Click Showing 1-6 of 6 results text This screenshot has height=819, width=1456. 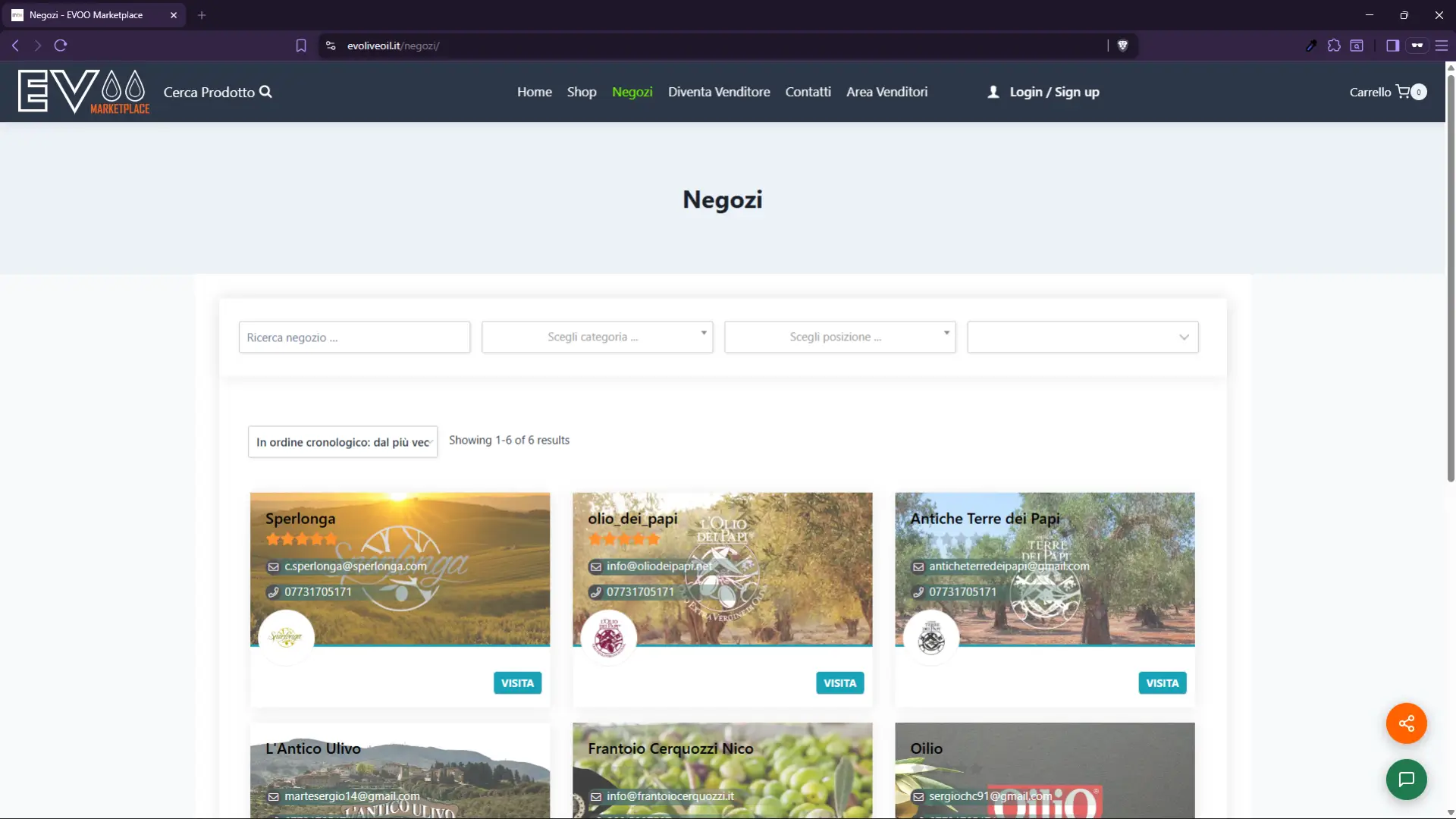(x=509, y=440)
